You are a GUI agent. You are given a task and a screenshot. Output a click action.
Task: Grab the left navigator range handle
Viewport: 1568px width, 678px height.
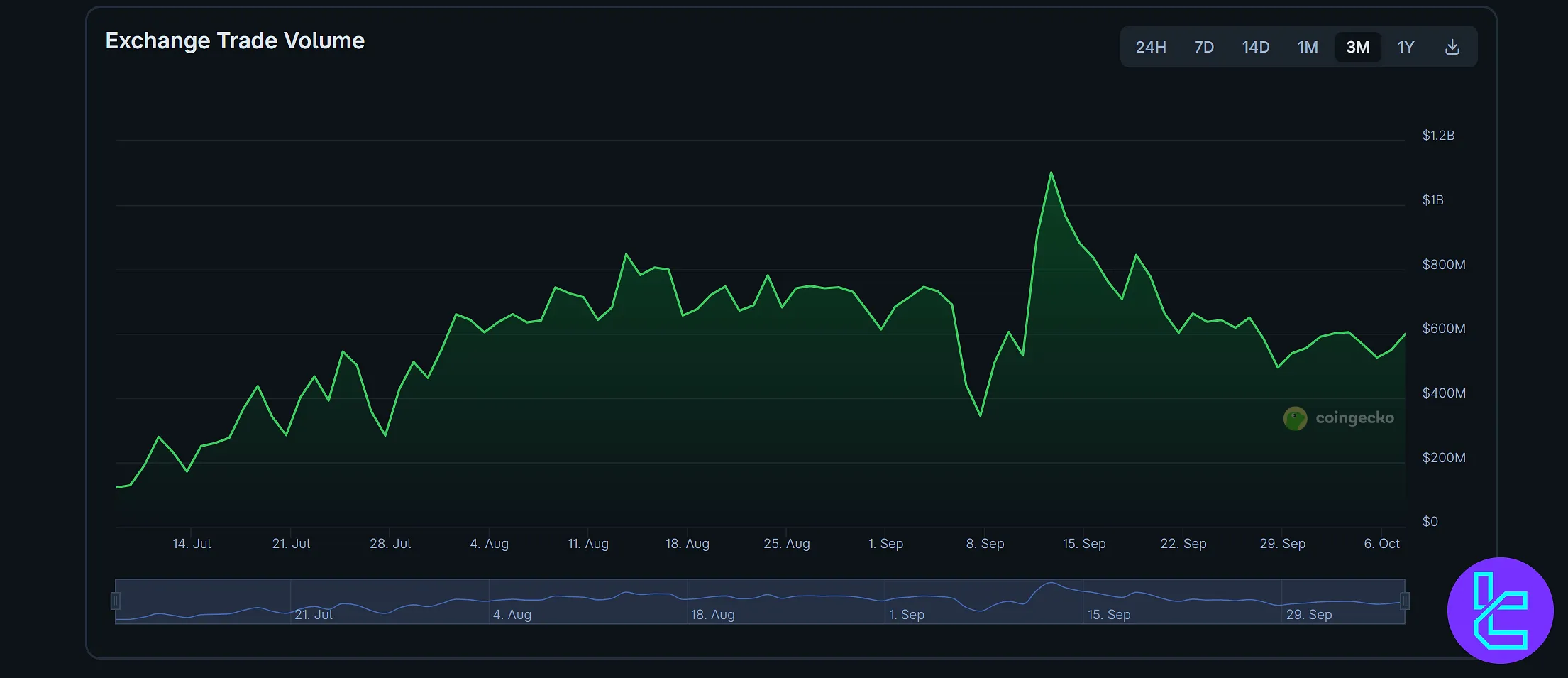pyautogui.click(x=116, y=601)
